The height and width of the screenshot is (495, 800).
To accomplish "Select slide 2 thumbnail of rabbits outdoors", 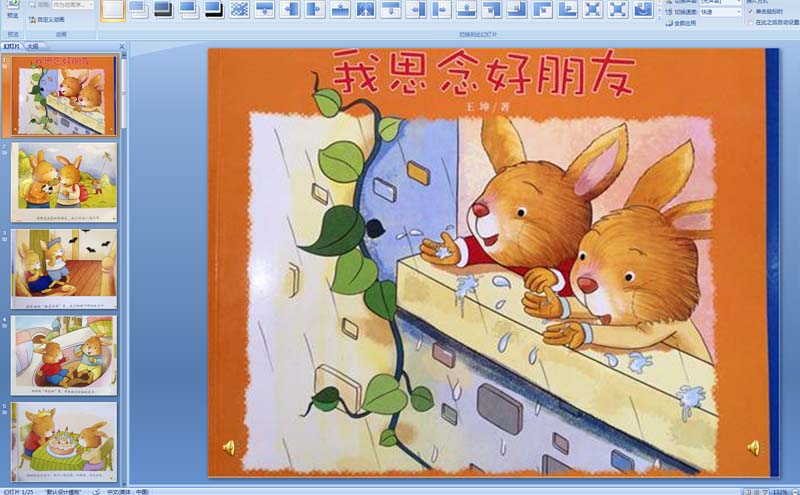I will 64,182.
